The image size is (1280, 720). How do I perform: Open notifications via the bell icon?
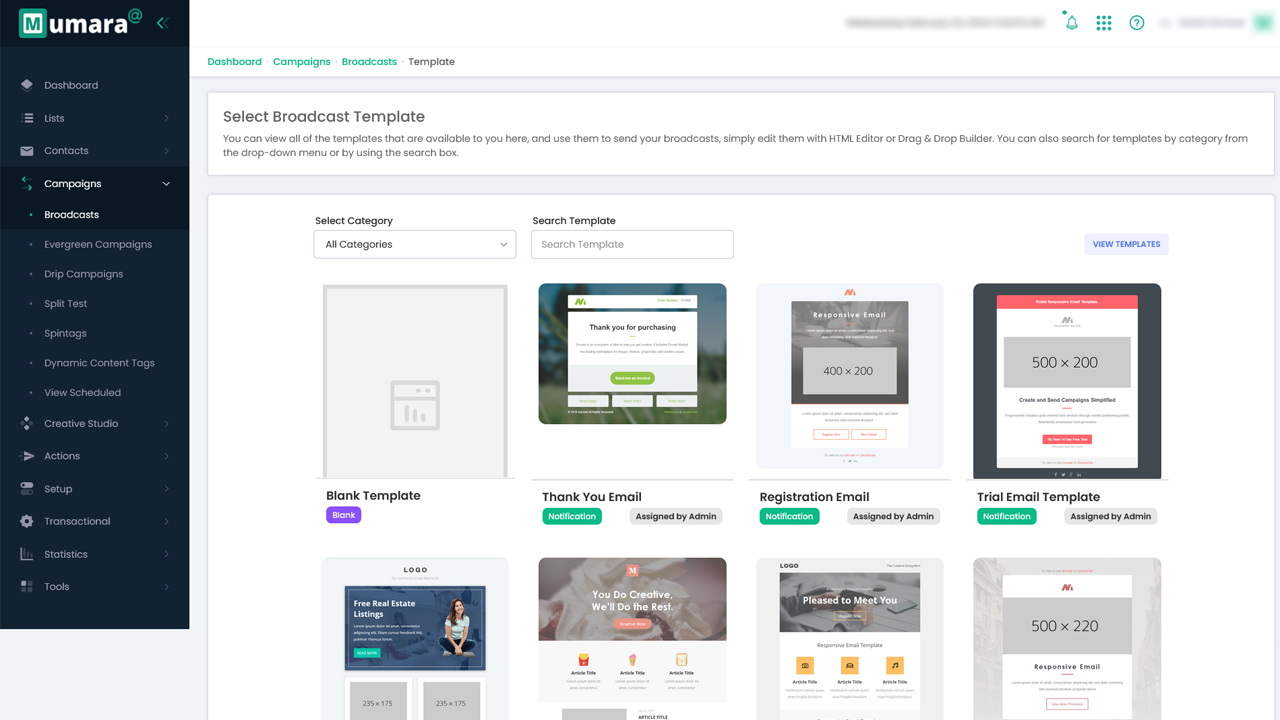1071,22
